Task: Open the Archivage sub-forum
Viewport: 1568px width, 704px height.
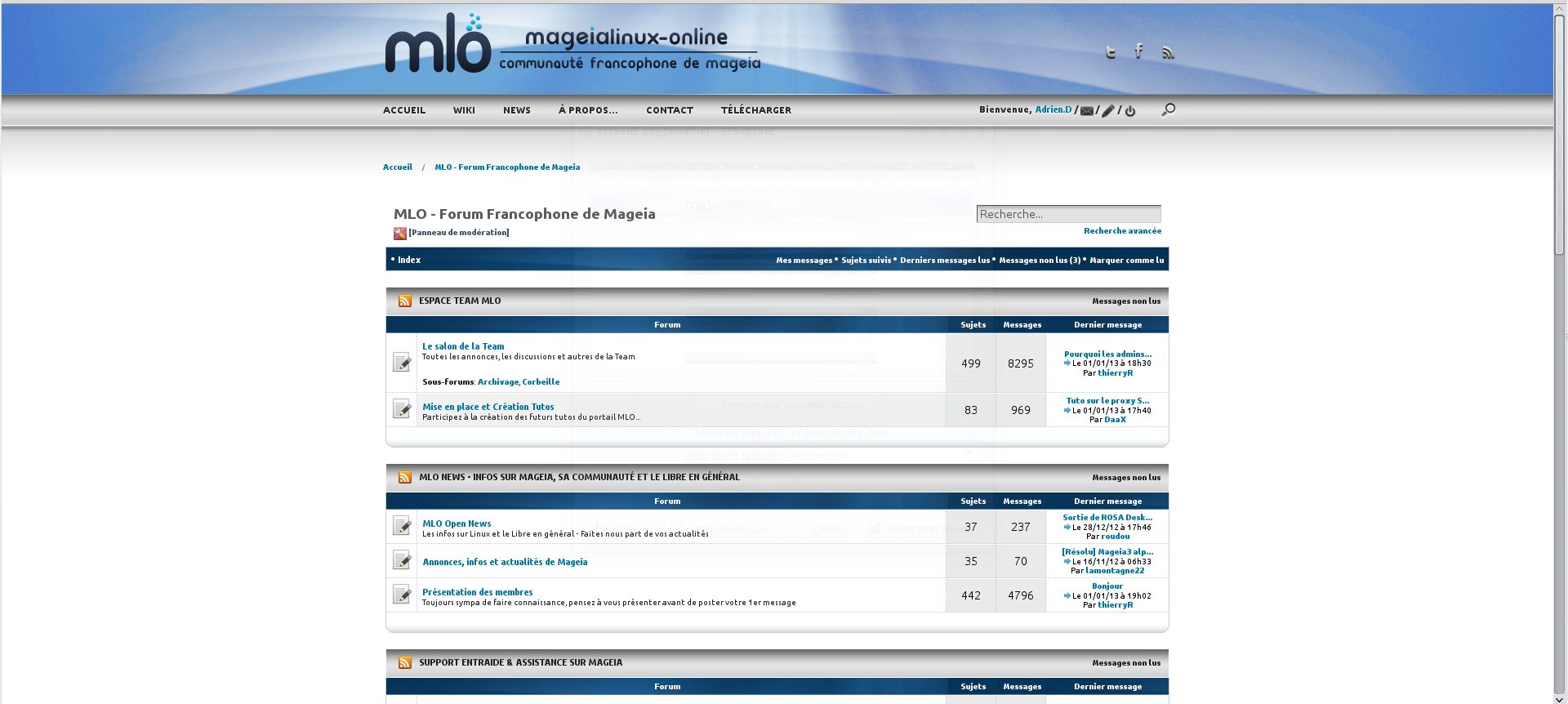Action: (x=497, y=382)
